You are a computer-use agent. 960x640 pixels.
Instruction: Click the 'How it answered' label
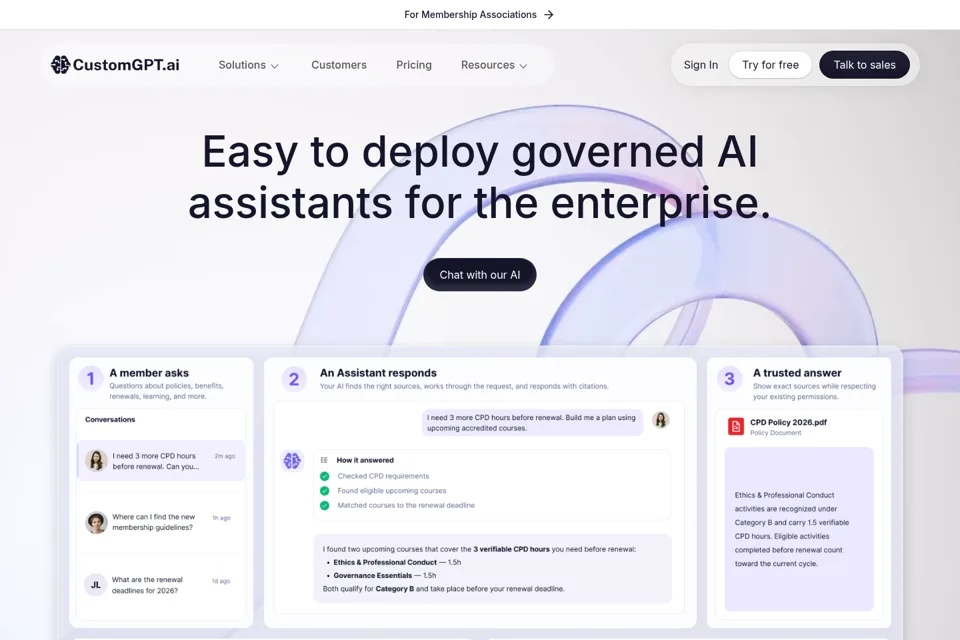[x=365, y=460]
